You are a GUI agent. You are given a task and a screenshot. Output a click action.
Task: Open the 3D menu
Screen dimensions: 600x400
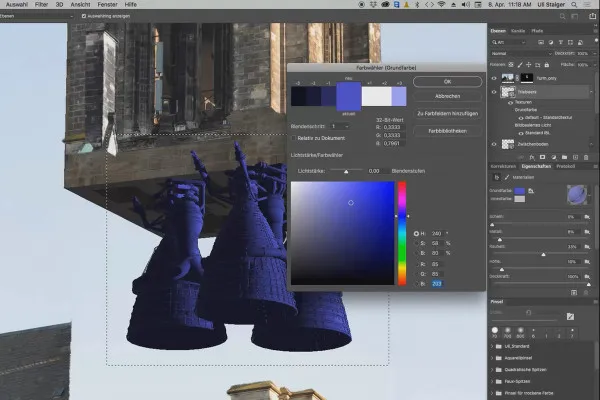point(59,5)
